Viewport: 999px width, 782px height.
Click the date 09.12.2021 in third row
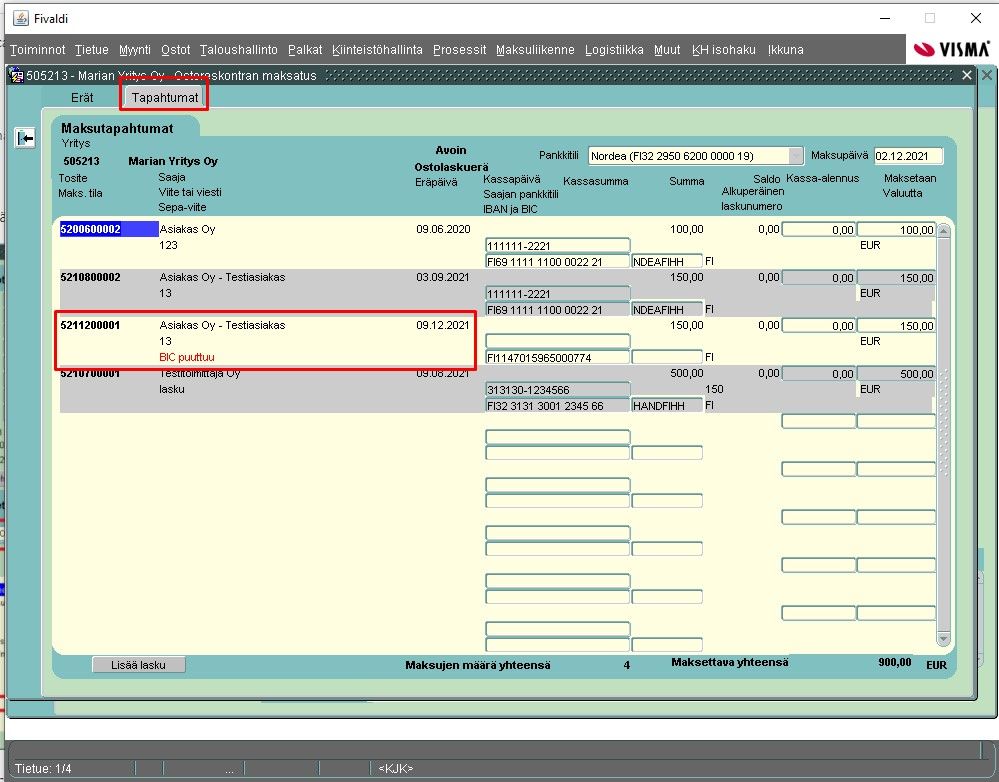(x=442, y=325)
